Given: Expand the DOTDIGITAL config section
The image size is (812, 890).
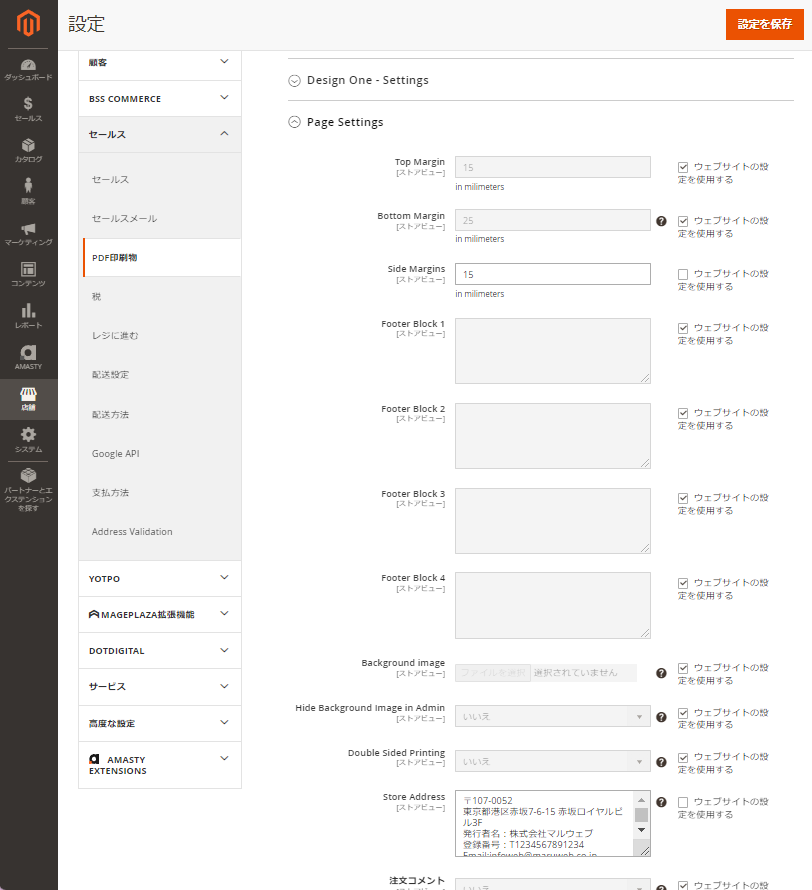Looking at the screenshot, I should 159,650.
